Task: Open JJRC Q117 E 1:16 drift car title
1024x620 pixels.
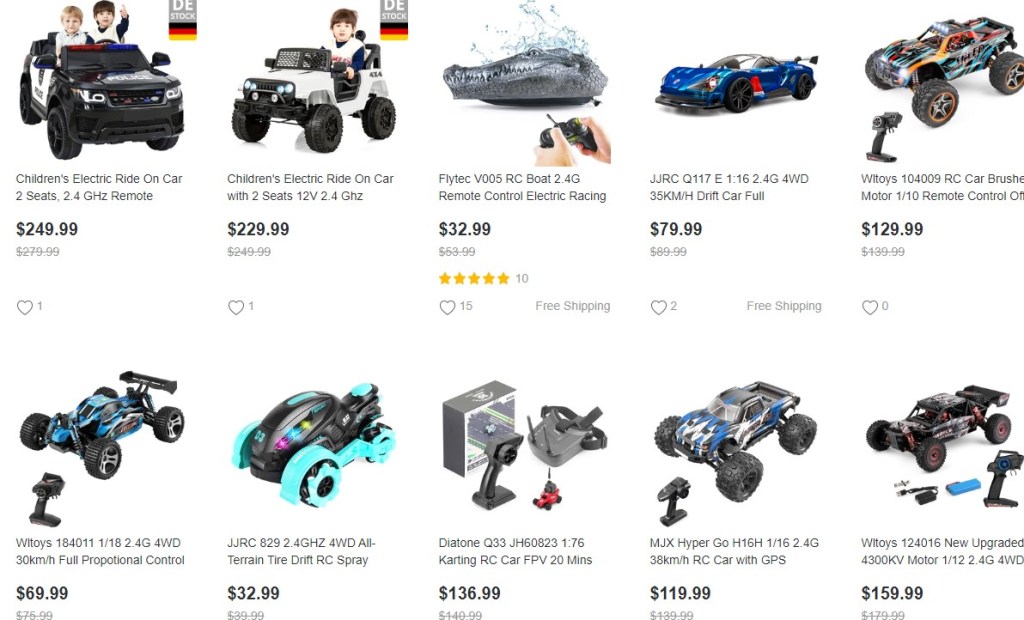Action: click(x=729, y=188)
